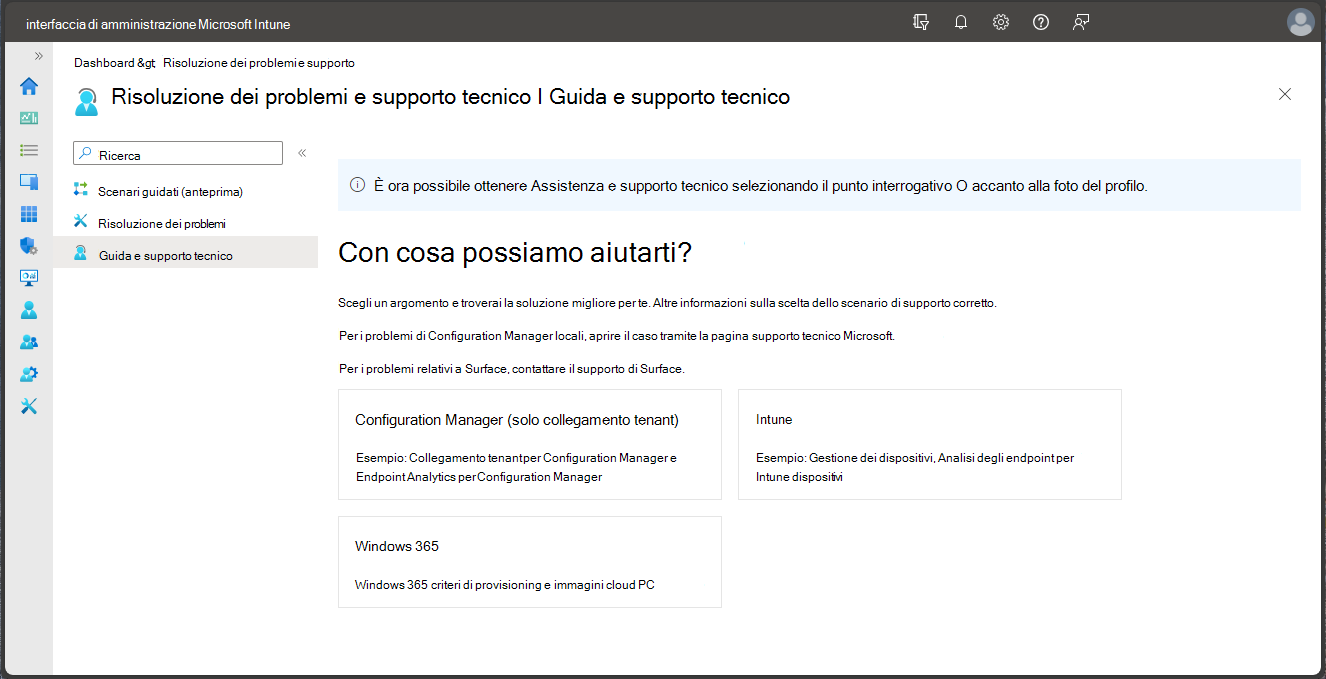Choose the Windows 365 support card

point(530,562)
